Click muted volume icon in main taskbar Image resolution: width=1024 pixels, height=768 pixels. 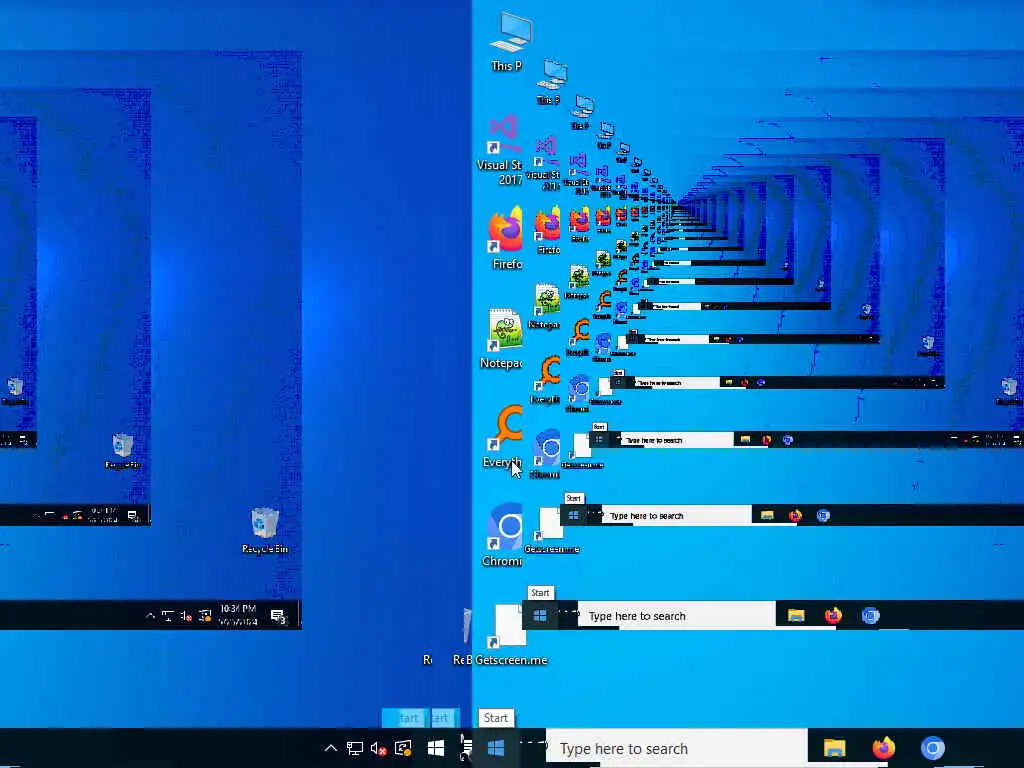point(378,748)
